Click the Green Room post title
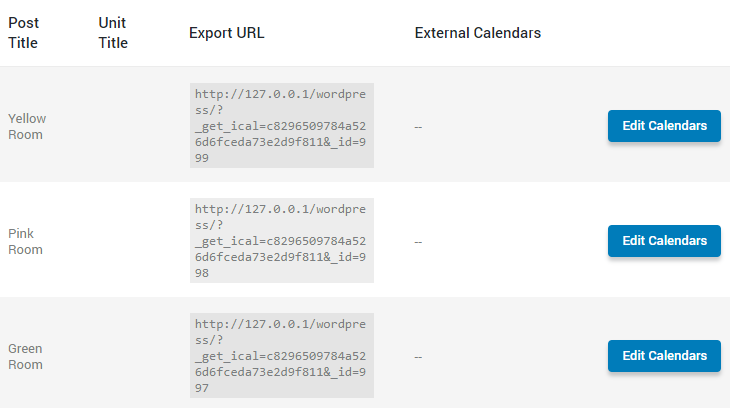Screen dimensions: 730x408 (x=25, y=356)
